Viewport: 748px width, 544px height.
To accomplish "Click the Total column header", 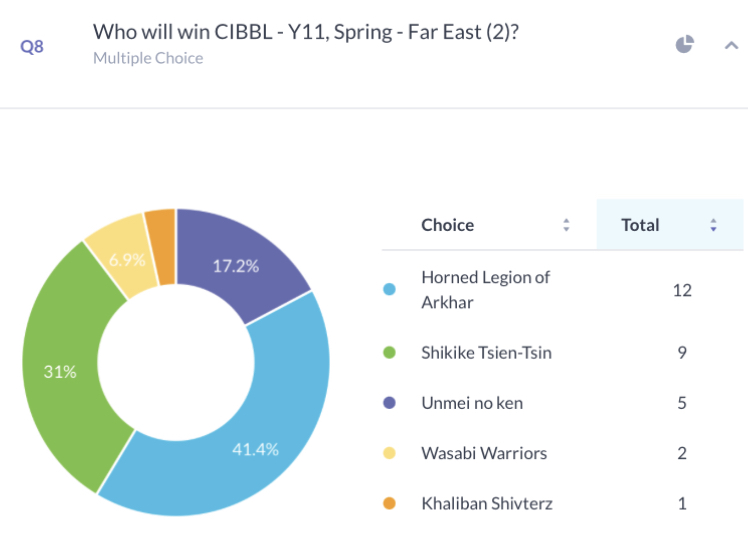I will [x=640, y=225].
